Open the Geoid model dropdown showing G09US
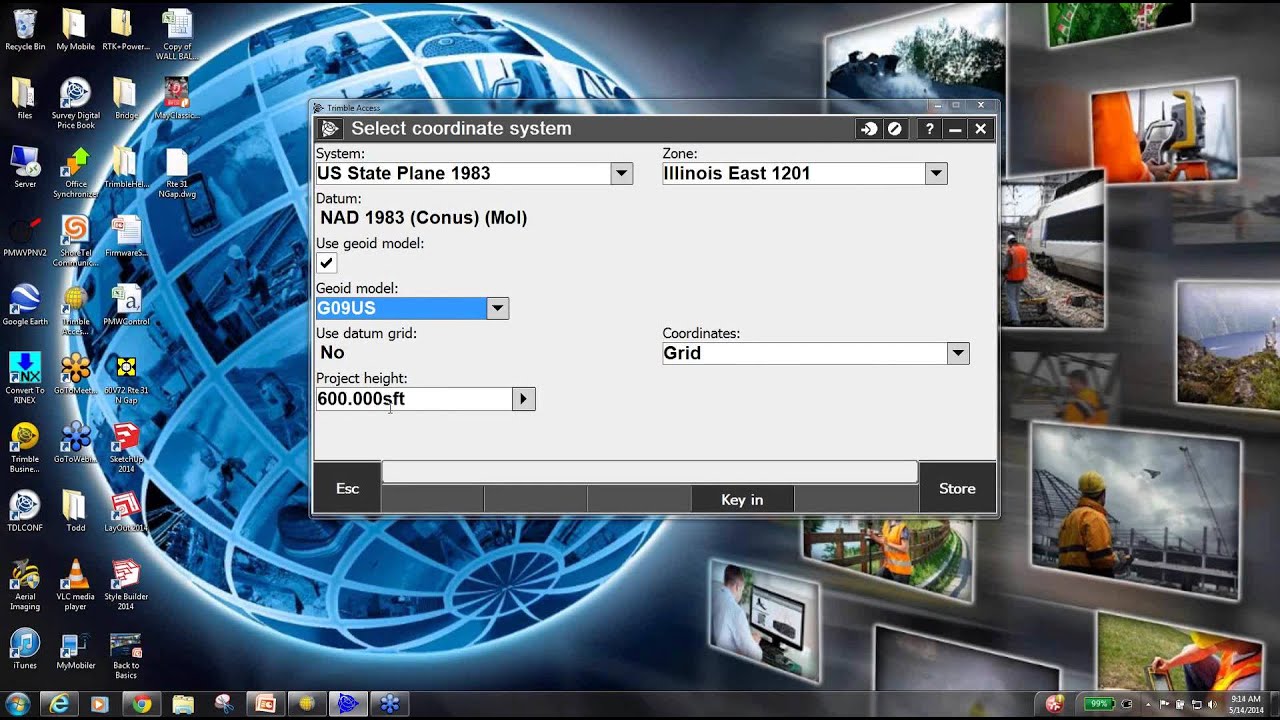 (497, 308)
